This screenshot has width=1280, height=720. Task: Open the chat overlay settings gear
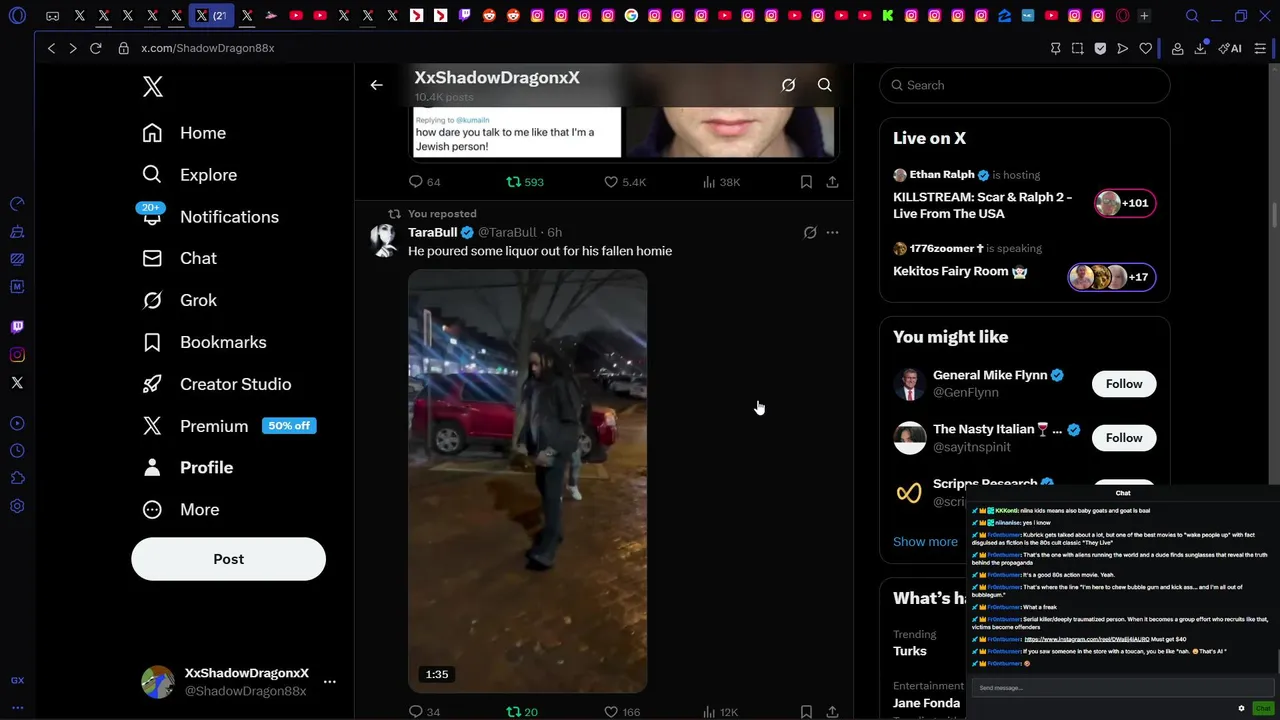point(1241,708)
